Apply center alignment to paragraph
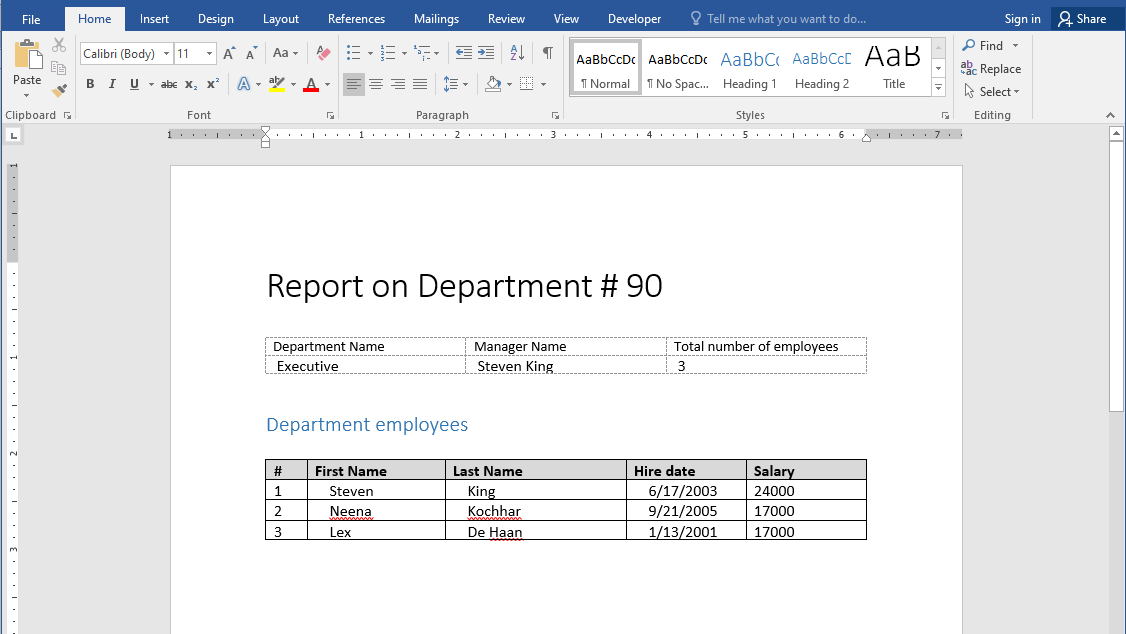 pyautogui.click(x=376, y=85)
